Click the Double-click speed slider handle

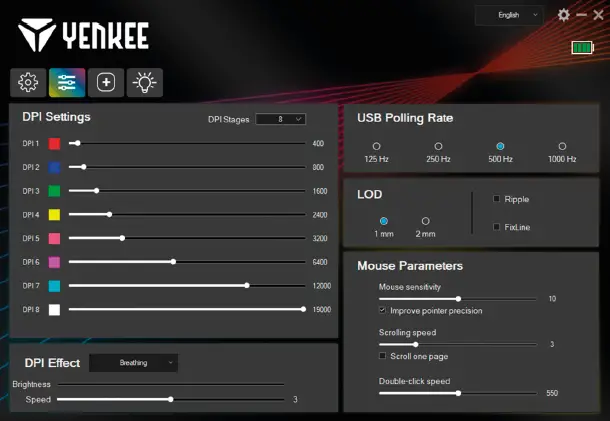[458, 393]
